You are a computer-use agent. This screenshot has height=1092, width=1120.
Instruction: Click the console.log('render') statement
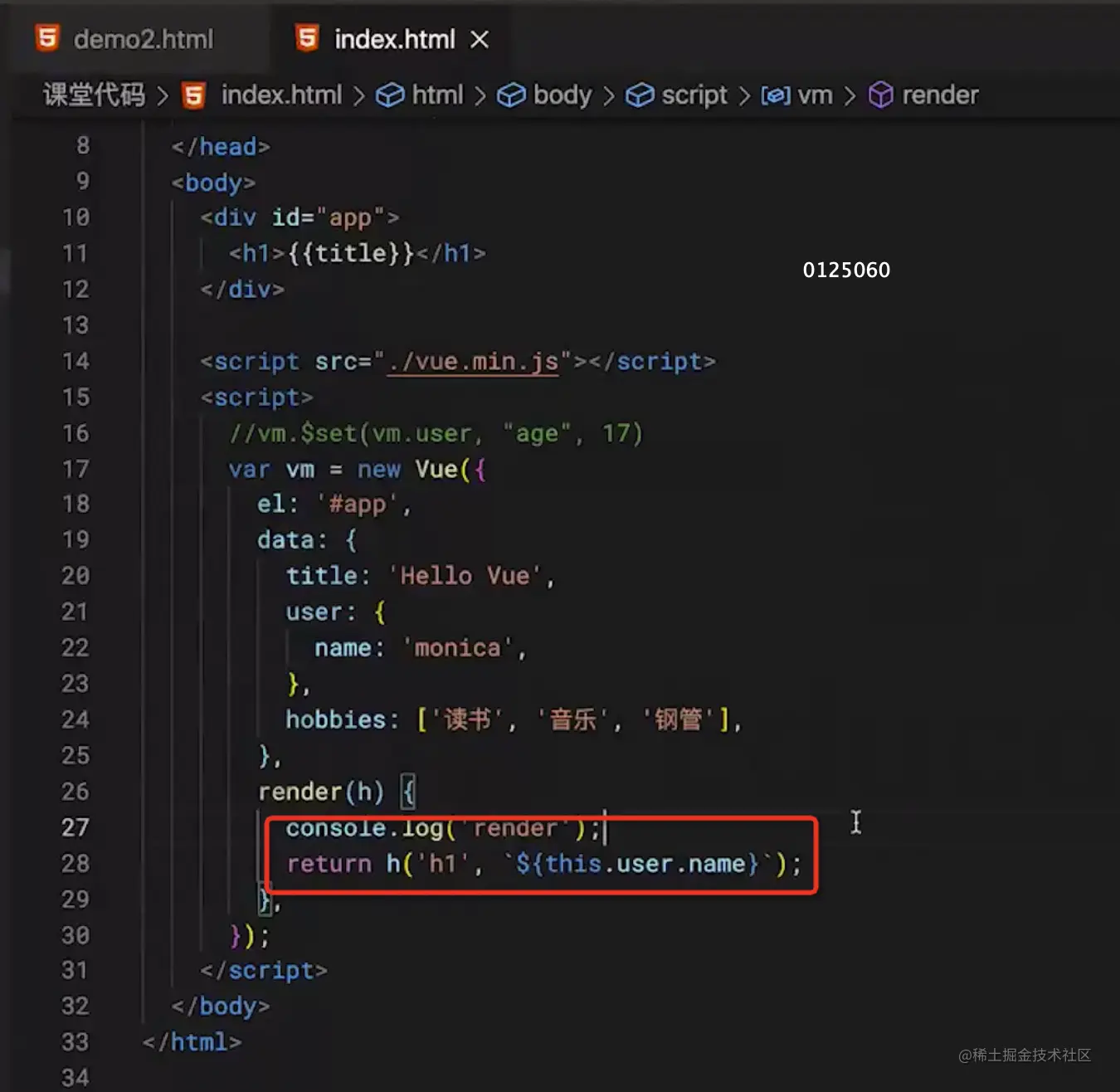[444, 828]
